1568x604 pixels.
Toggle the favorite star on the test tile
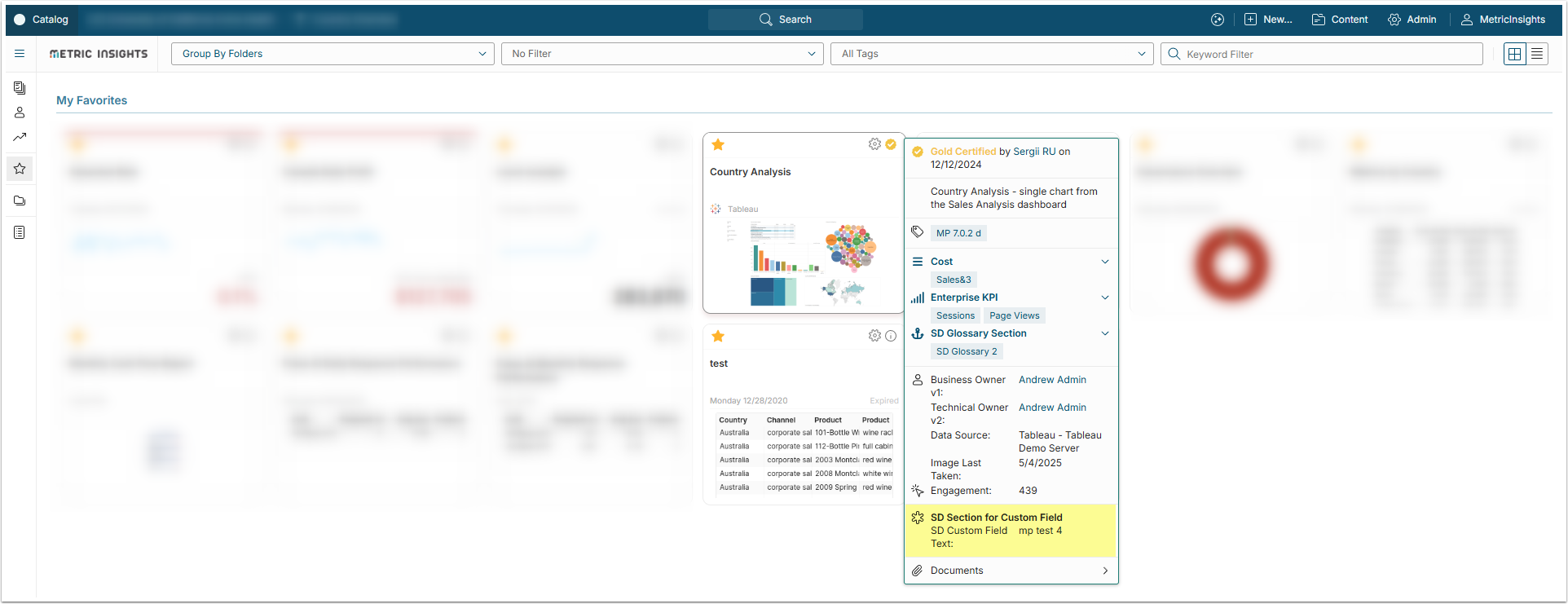(x=718, y=336)
